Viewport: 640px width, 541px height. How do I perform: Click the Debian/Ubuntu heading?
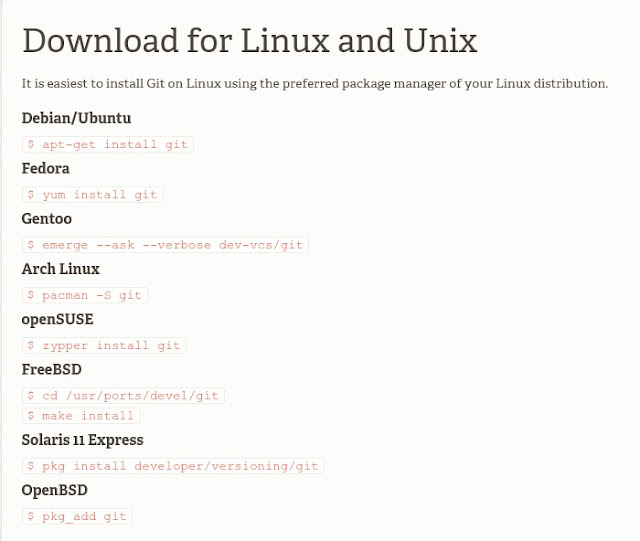tap(76, 118)
